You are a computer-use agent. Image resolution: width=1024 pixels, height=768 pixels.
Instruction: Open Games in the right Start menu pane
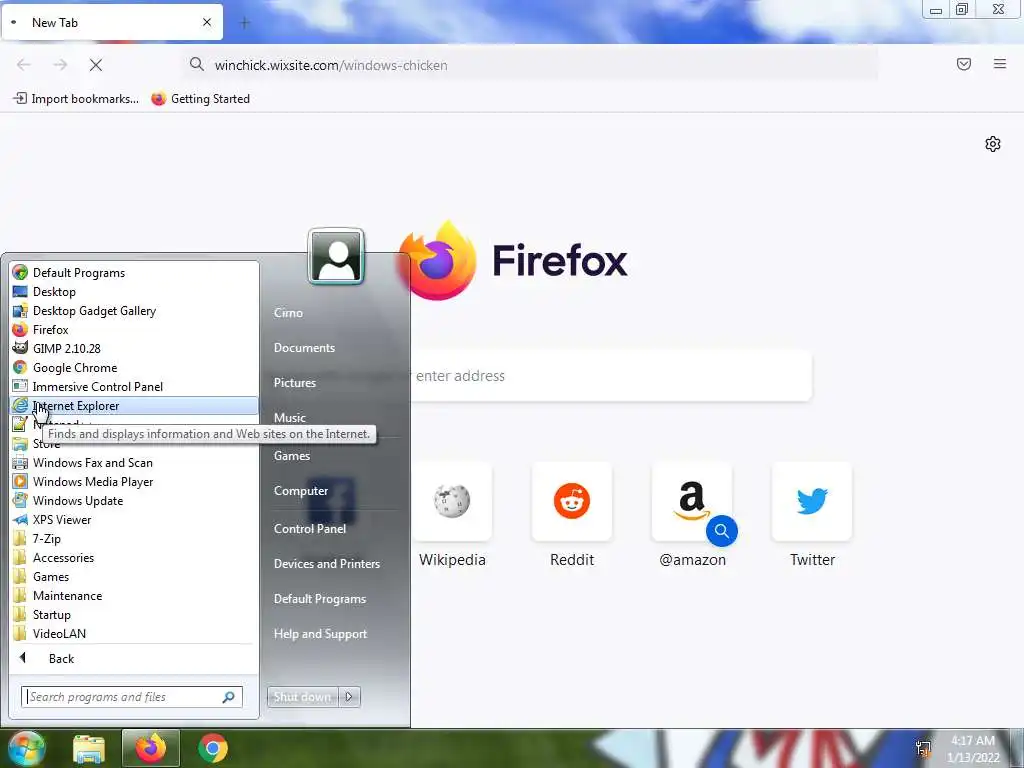291,456
